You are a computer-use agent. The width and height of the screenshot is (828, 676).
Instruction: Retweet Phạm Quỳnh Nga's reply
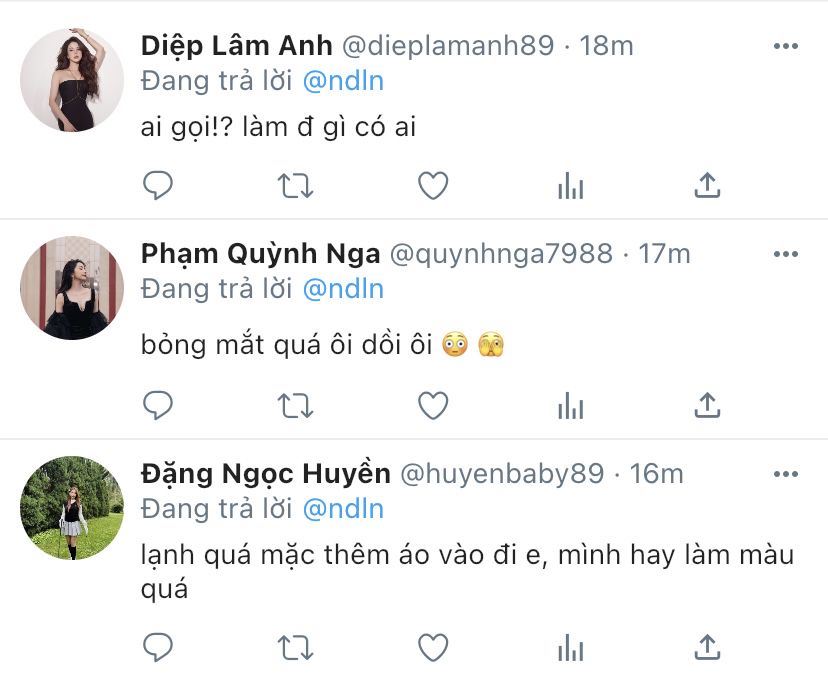tap(295, 406)
